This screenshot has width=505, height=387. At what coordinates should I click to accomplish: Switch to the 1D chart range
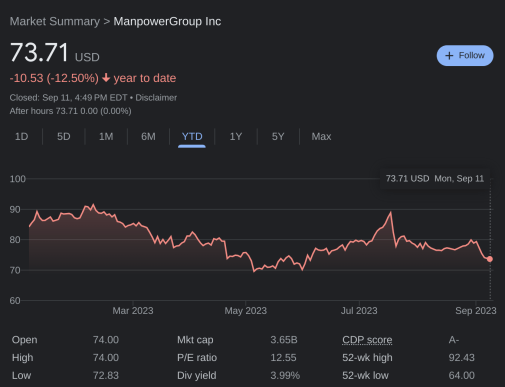(22, 136)
